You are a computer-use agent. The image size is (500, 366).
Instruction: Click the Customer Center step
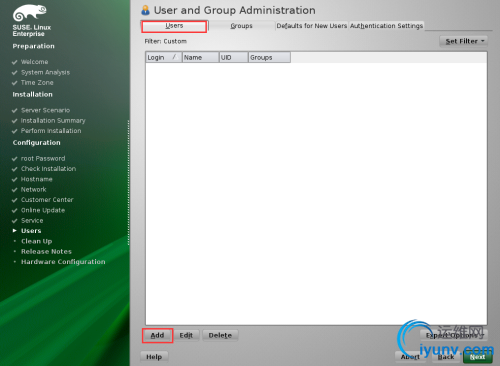47,200
